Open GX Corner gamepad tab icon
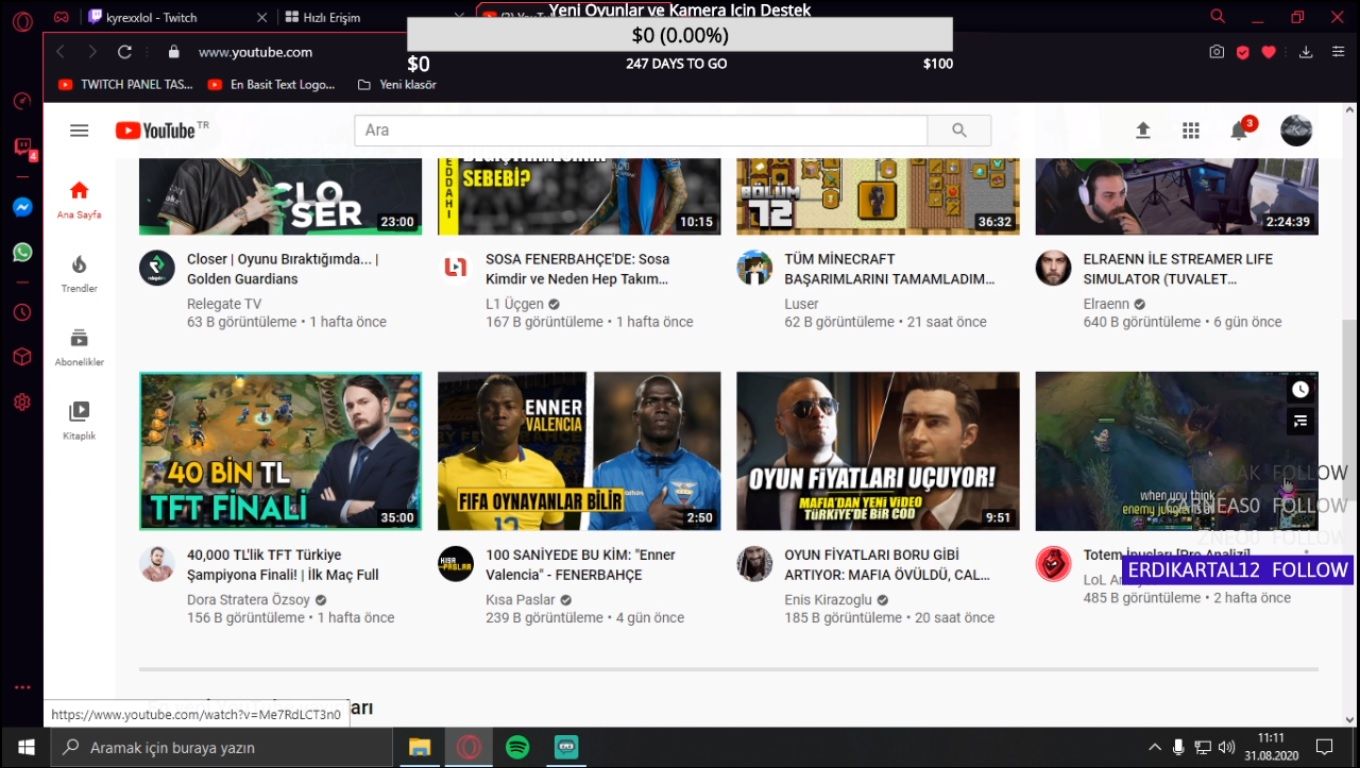The width and height of the screenshot is (1360, 768). pyautogui.click(x=61, y=17)
